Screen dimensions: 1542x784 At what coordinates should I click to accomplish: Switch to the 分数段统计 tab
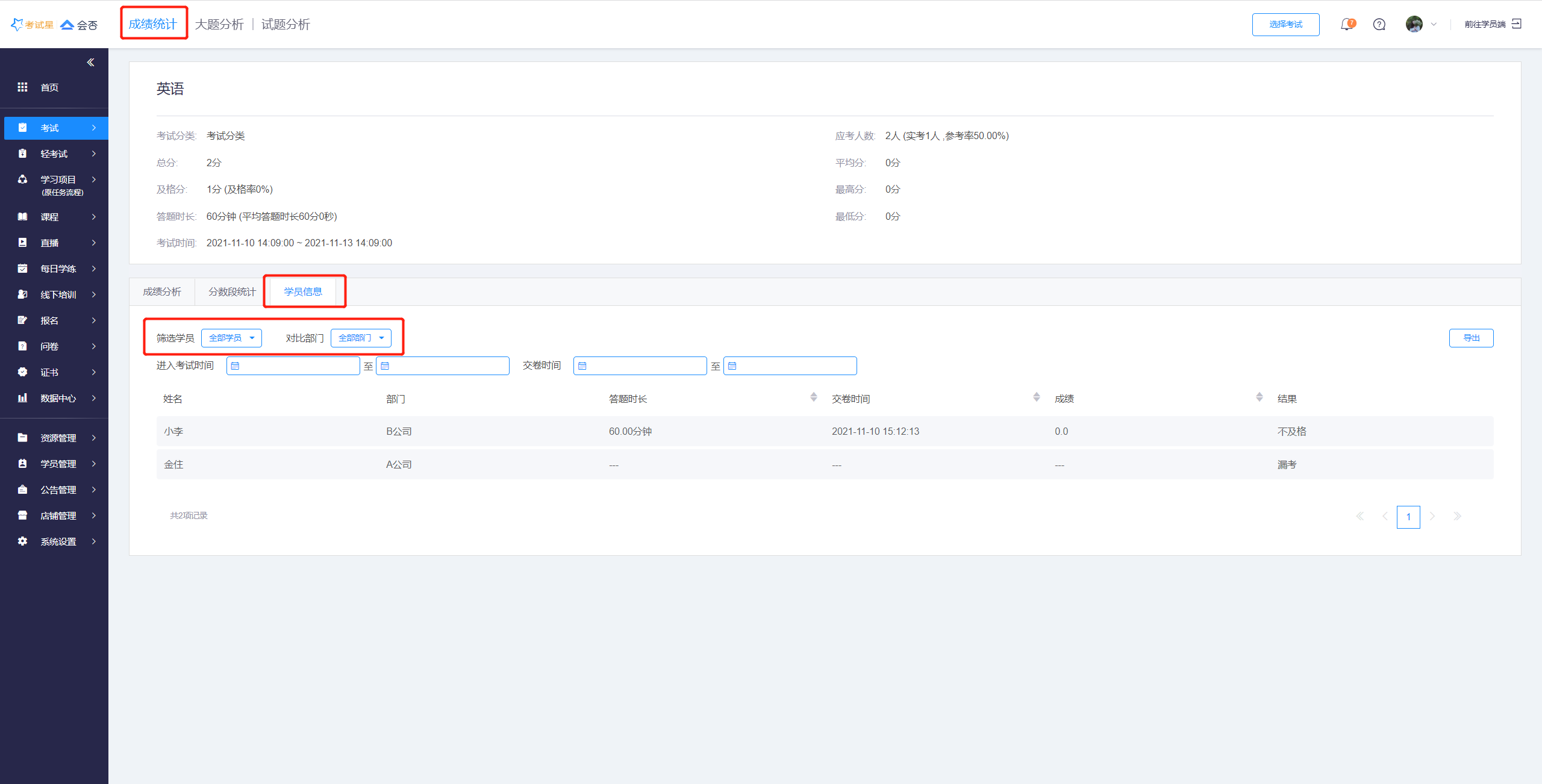232,292
